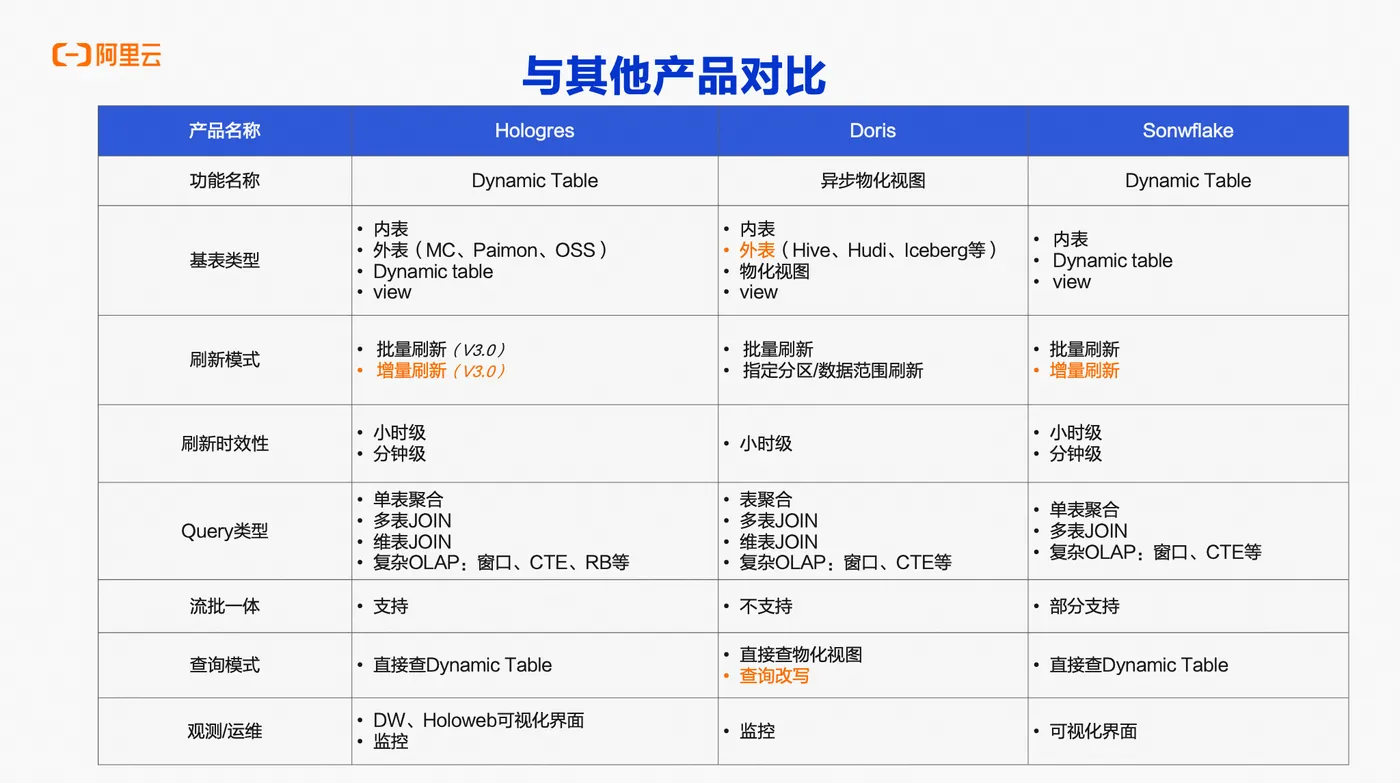Click the "物化视图" bullet in 基表类型 row
1400x783 pixels.
pyautogui.click(x=774, y=271)
